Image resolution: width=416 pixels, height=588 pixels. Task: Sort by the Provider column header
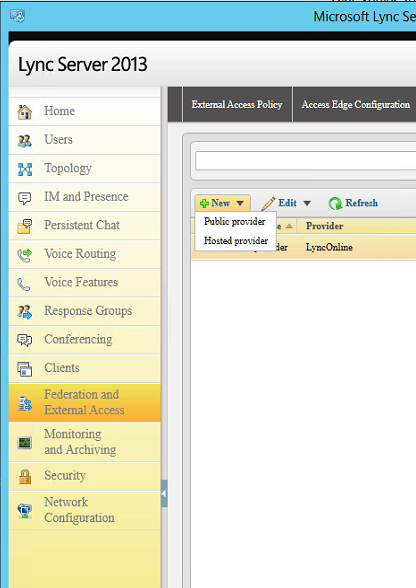324,226
